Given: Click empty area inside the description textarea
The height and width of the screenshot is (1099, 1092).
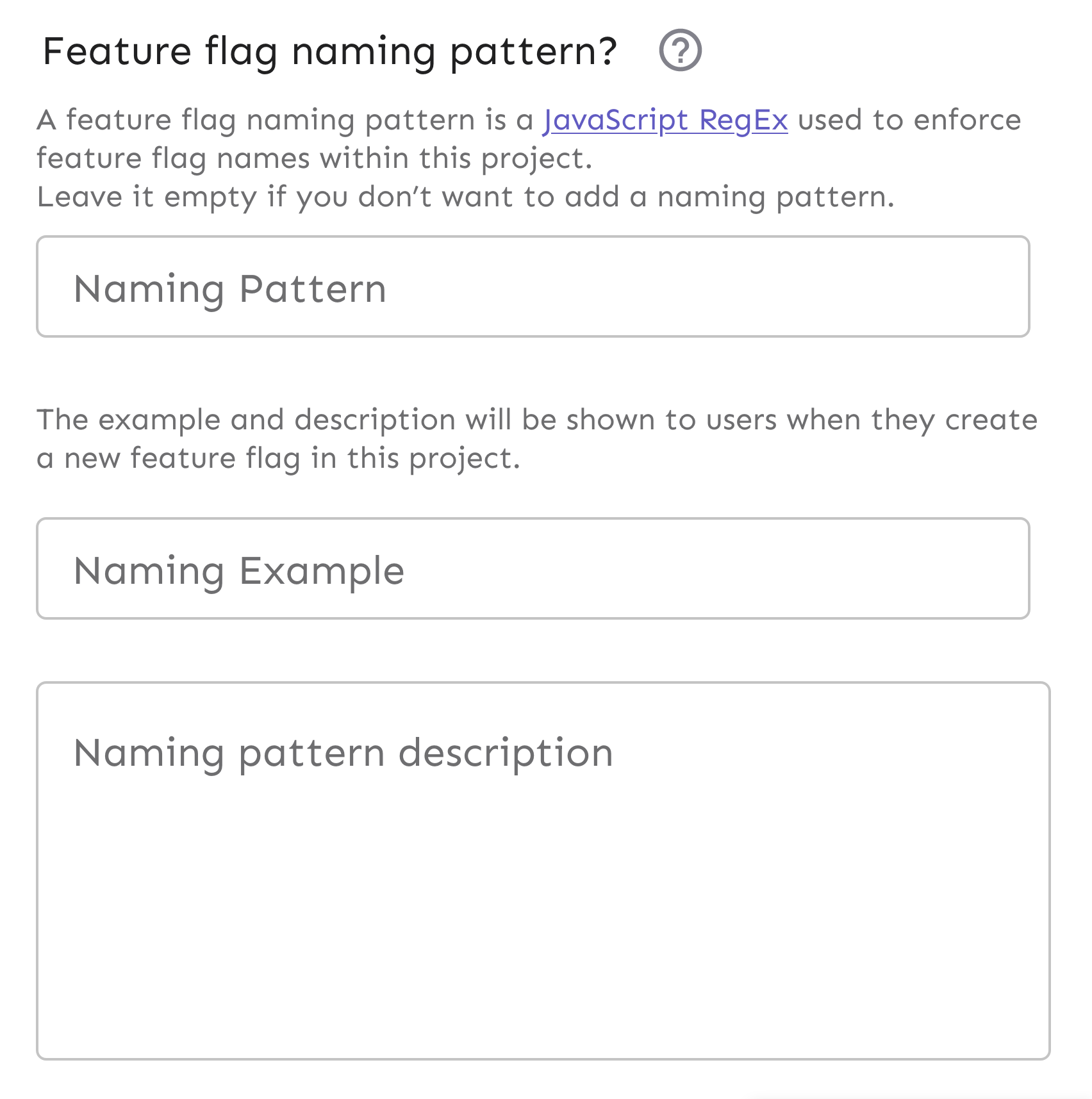Looking at the screenshot, I should (542, 929).
